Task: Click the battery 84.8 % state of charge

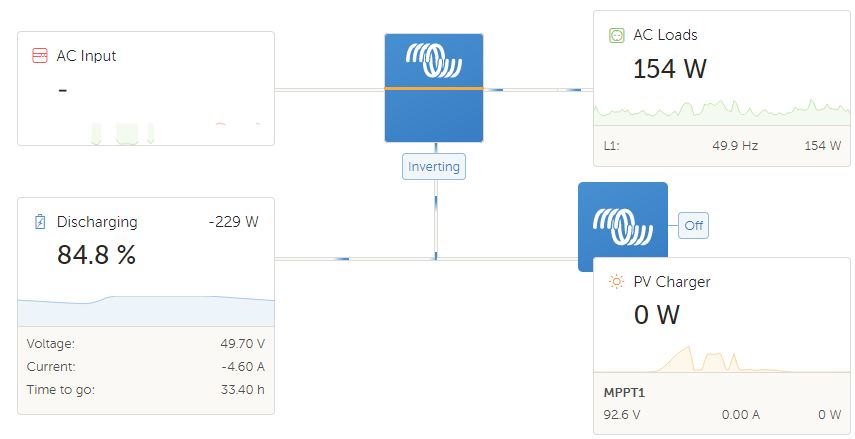Action: [96, 255]
